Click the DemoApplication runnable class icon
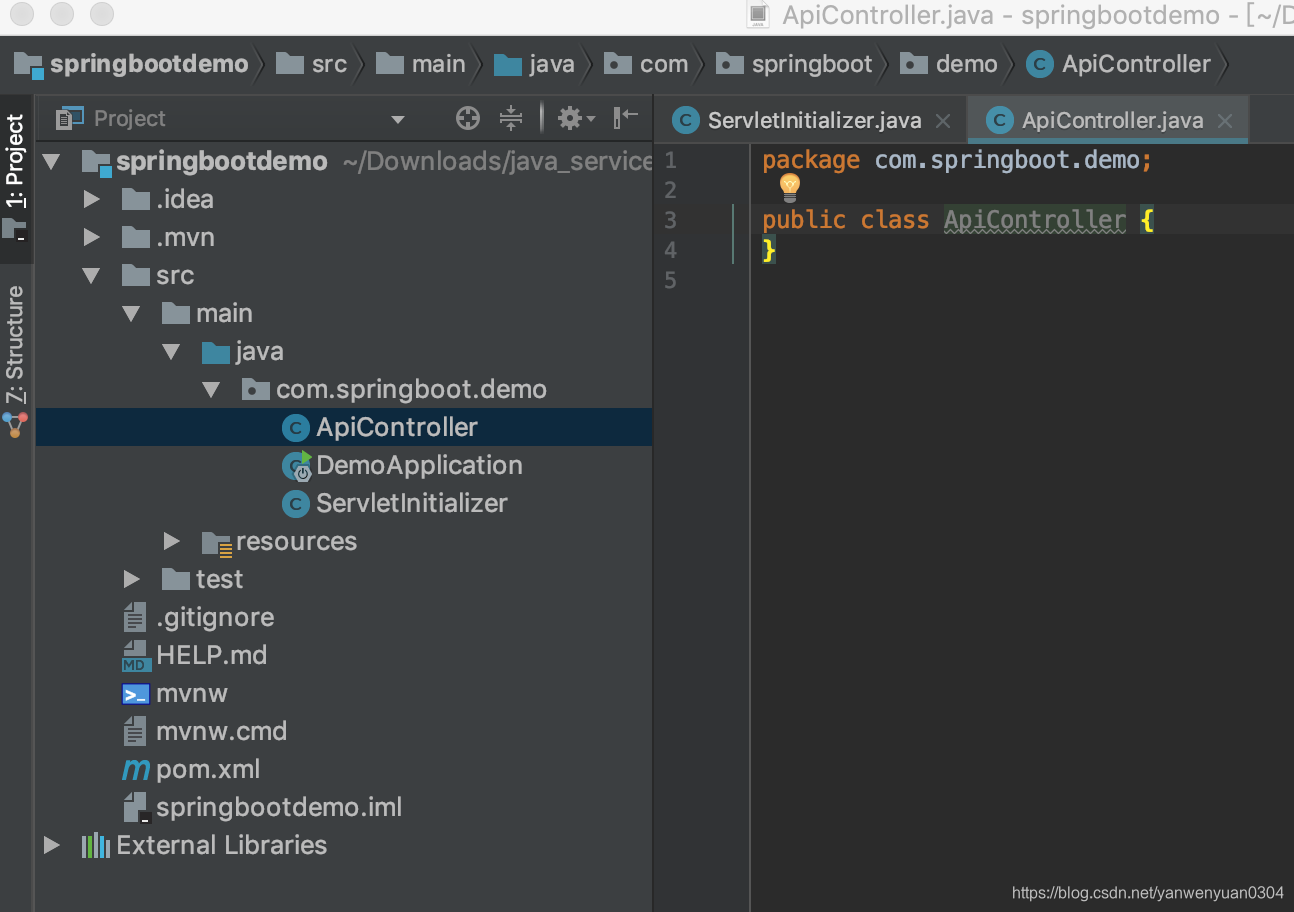This screenshot has height=912, width=1294. (296, 466)
